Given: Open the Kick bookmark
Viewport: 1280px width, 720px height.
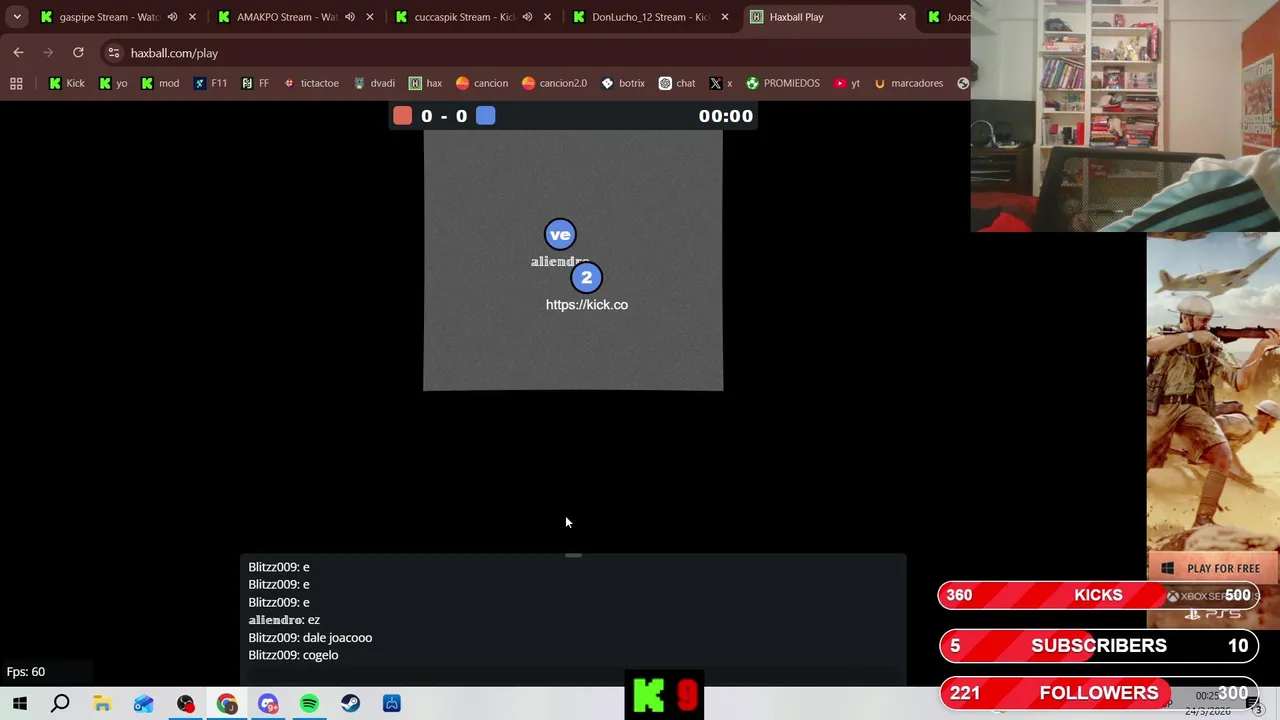Looking at the screenshot, I should [66, 83].
